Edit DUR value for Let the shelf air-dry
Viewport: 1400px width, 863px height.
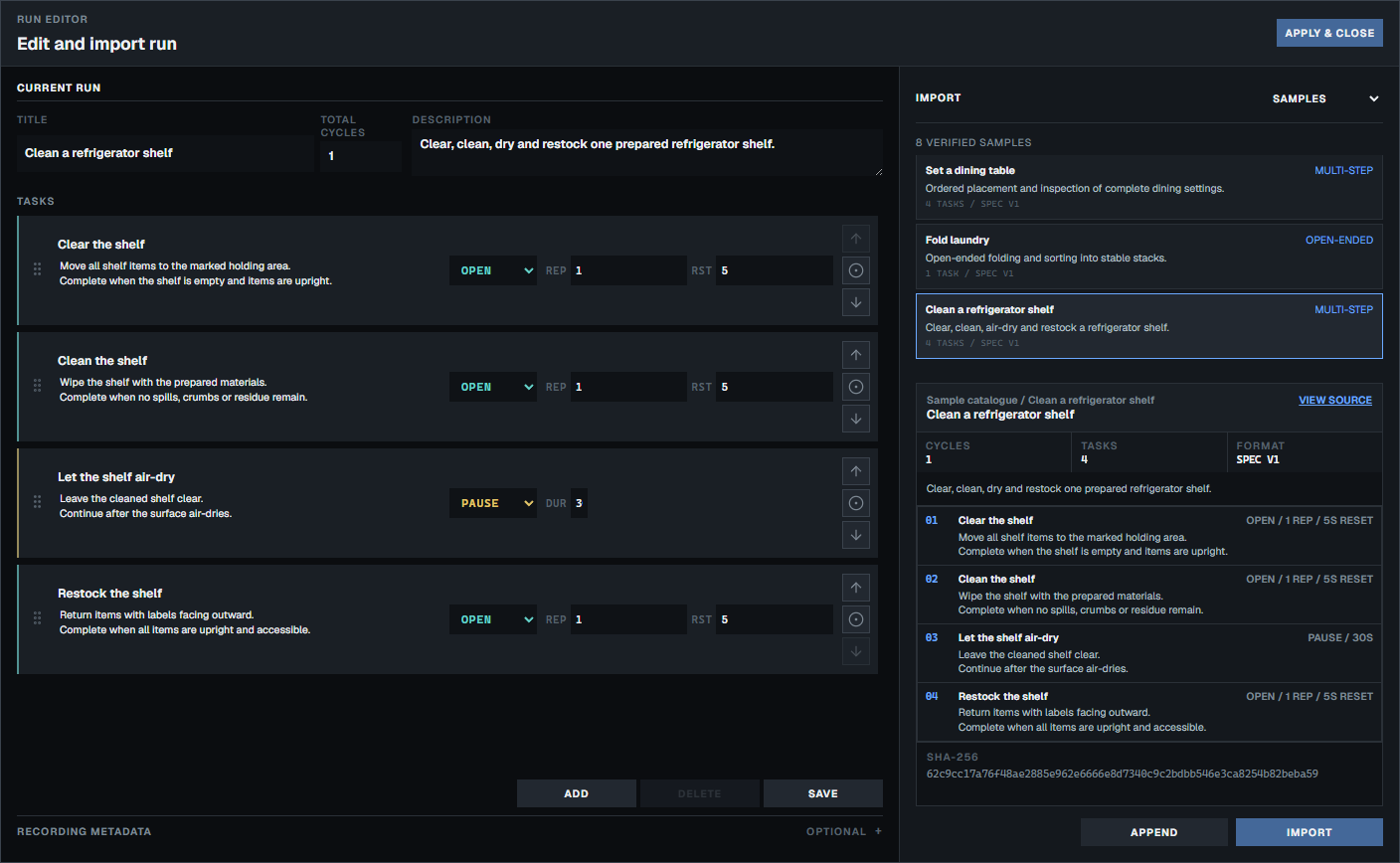click(x=580, y=503)
